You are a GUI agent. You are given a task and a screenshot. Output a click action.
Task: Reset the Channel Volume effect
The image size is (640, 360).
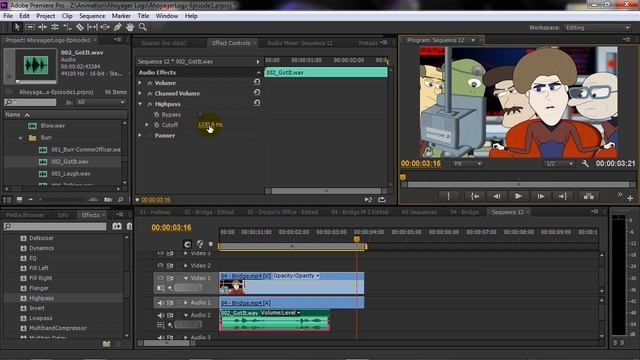tap(257, 93)
